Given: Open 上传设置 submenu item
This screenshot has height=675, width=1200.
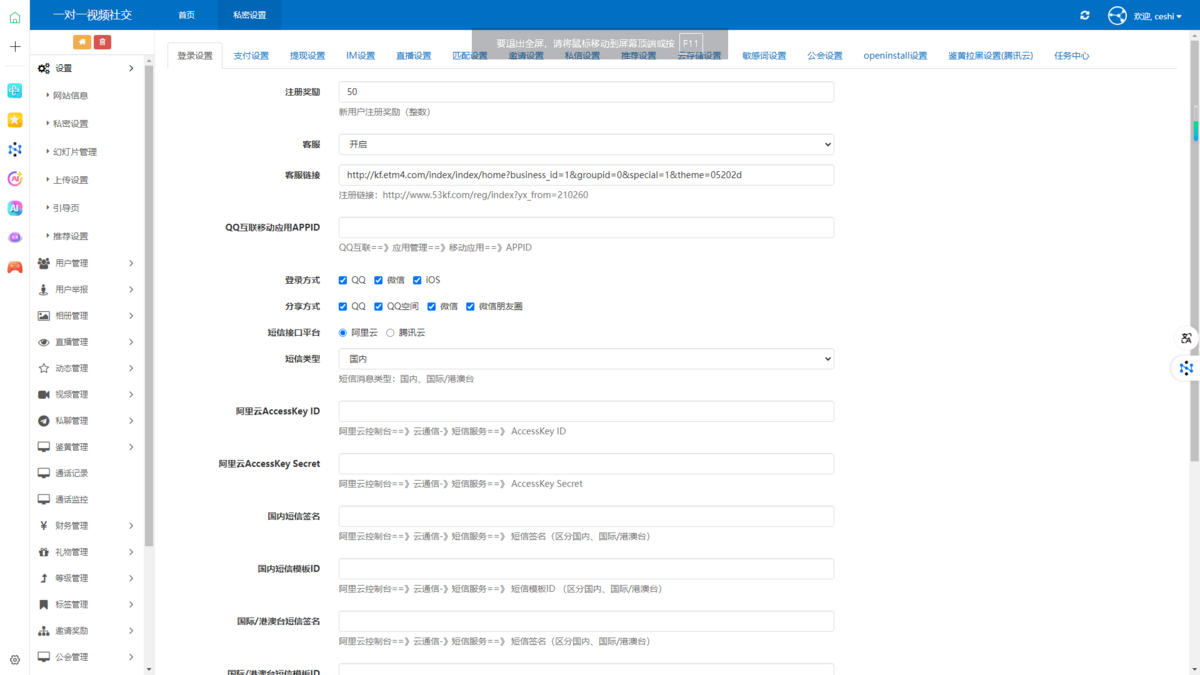Looking at the screenshot, I should click(x=70, y=180).
